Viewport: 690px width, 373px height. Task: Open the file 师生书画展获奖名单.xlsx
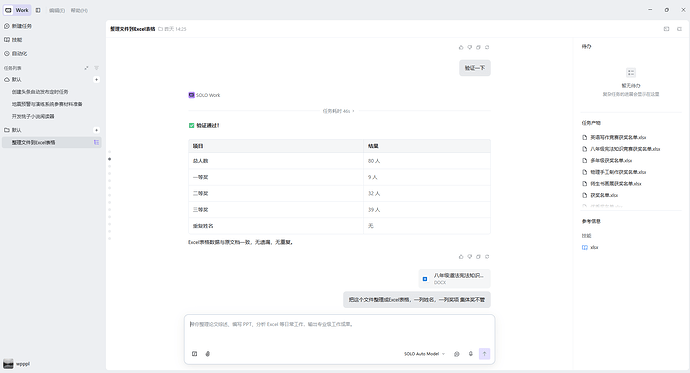tap(612, 183)
